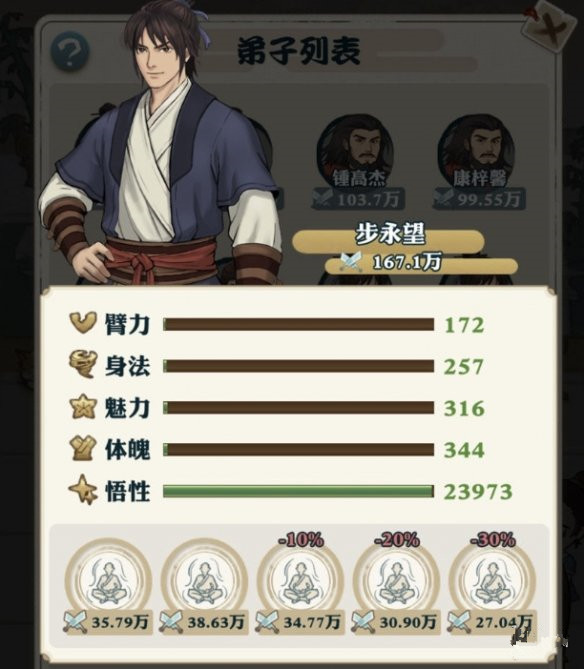Screen dimensions: 584x669
Task: Click the 弟子列表 title header
Action: [x=299, y=52]
